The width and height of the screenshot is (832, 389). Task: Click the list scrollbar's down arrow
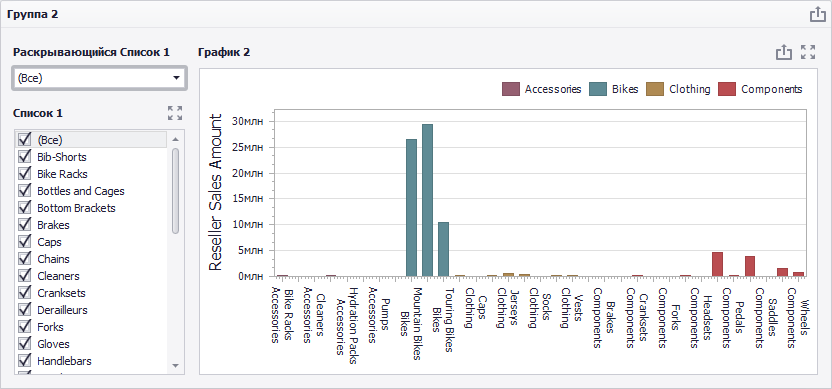(x=176, y=366)
